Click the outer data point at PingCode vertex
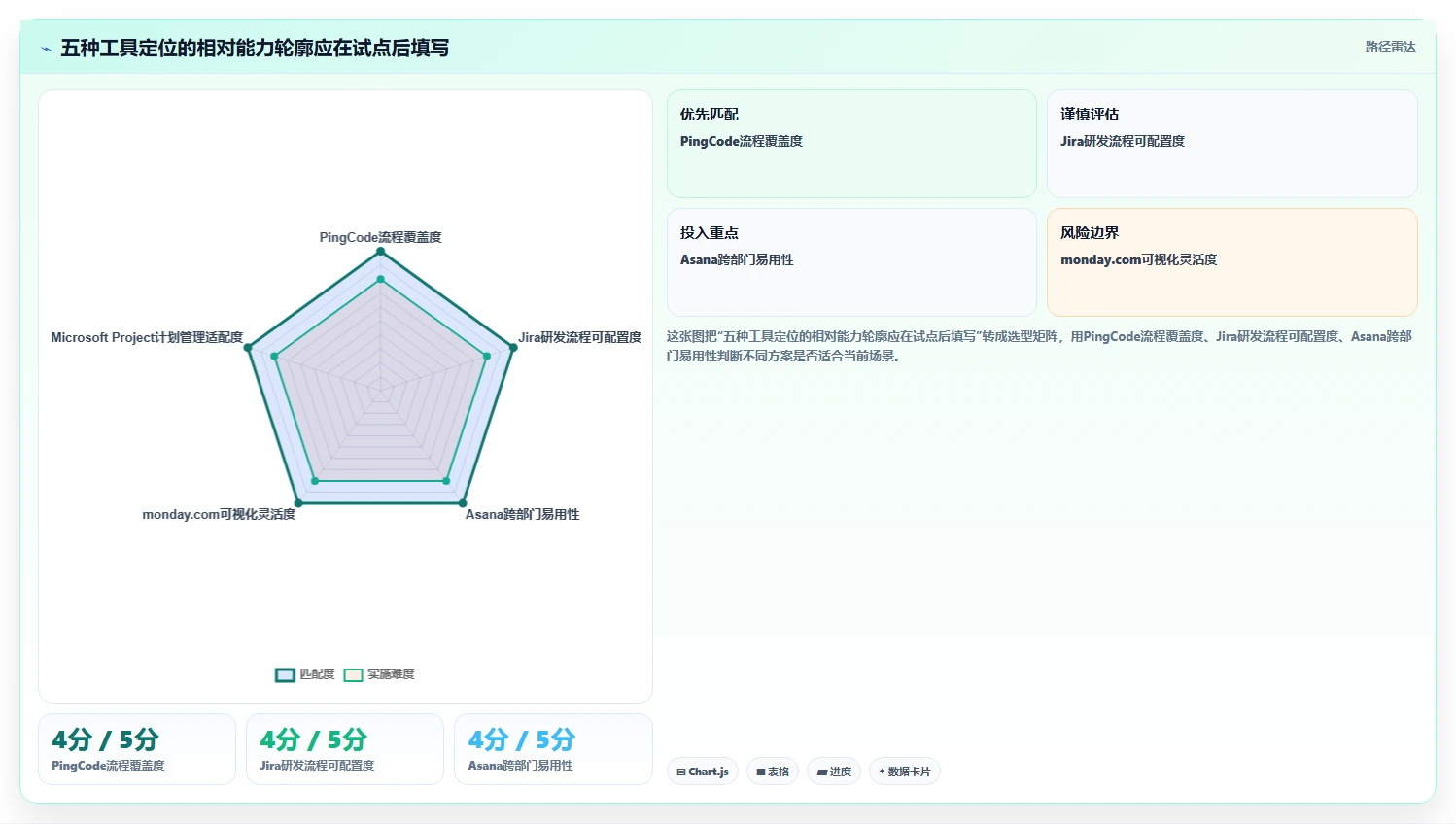 pyautogui.click(x=381, y=251)
